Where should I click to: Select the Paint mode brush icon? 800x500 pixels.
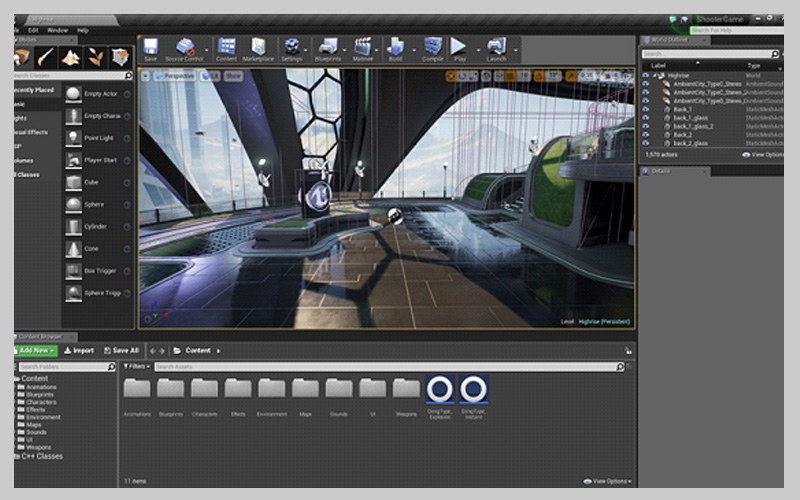pyautogui.click(x=45, y=57)
